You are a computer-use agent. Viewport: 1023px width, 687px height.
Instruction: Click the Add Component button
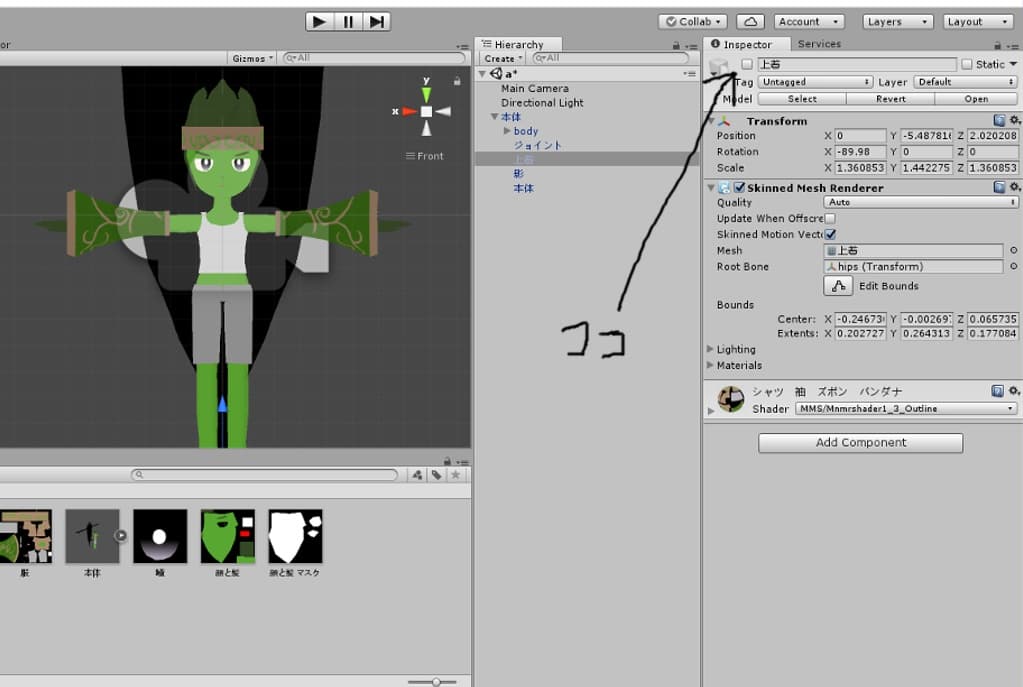pyautogui.click(x=860, y=442)
